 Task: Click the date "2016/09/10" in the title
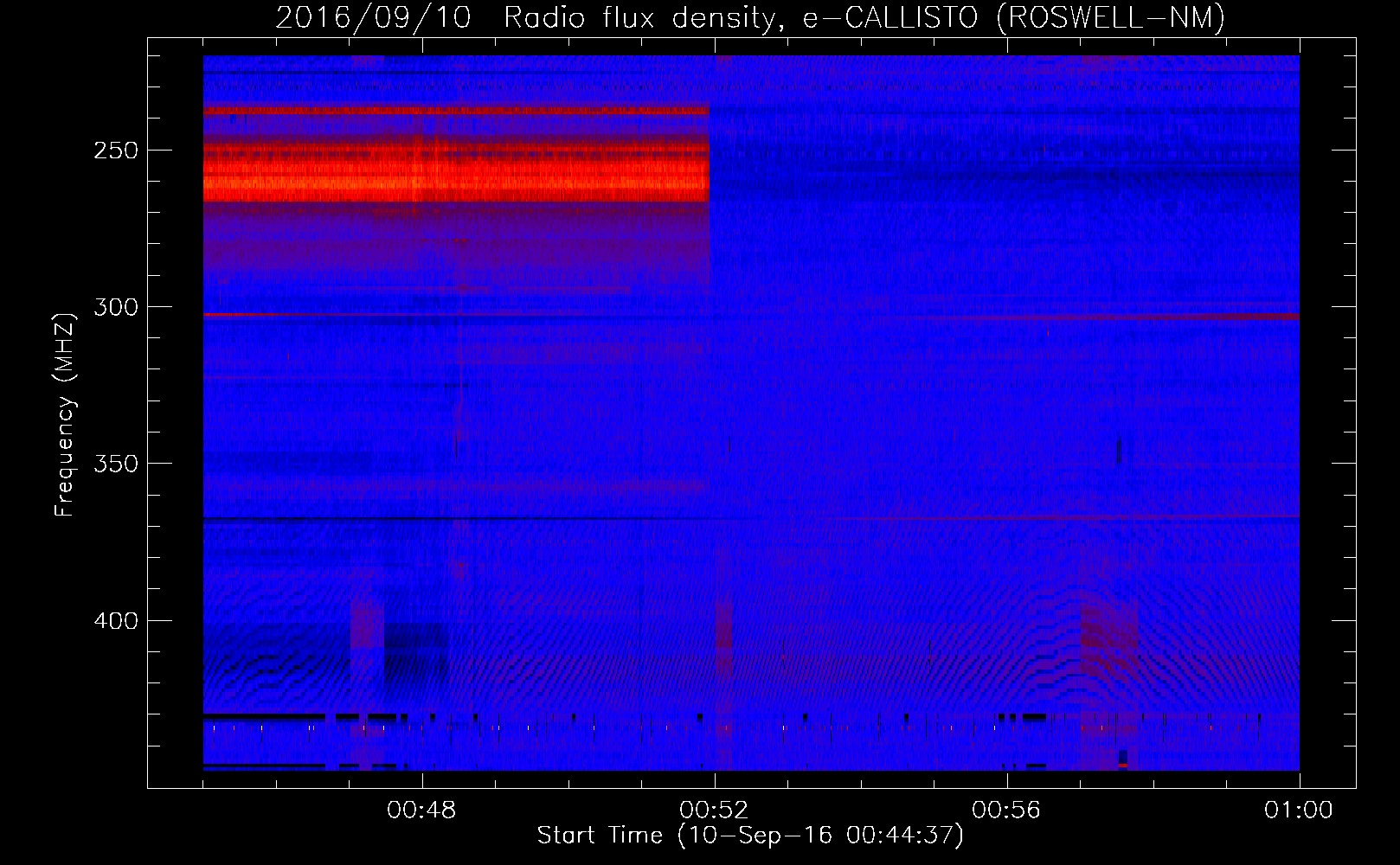(x=374, y=18)
